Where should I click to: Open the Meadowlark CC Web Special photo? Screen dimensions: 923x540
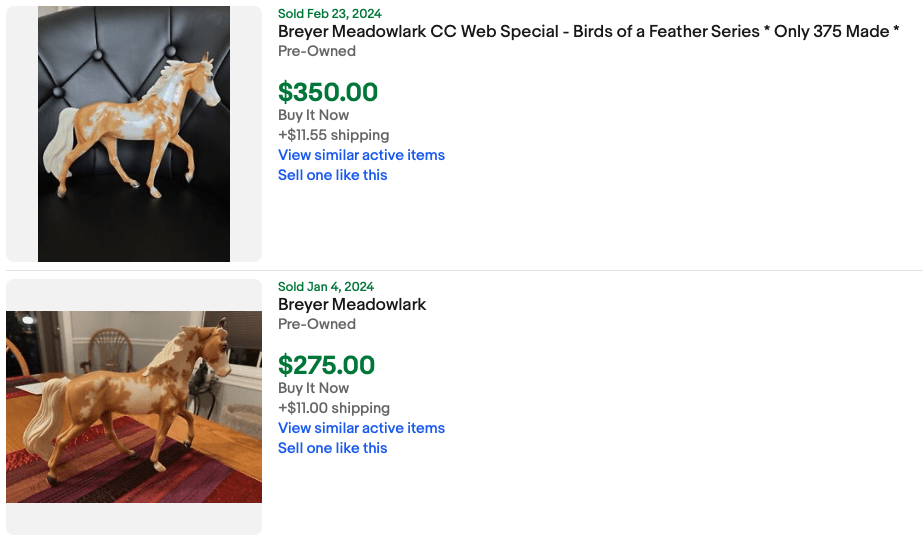point(134,134)
